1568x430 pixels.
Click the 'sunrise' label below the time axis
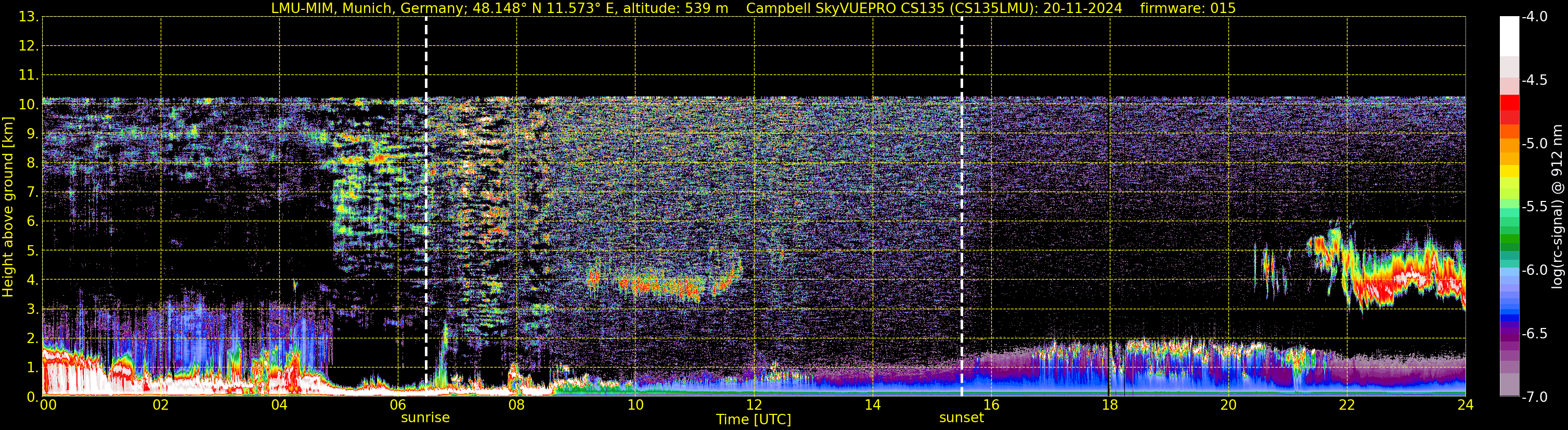[x=425, y=417]
